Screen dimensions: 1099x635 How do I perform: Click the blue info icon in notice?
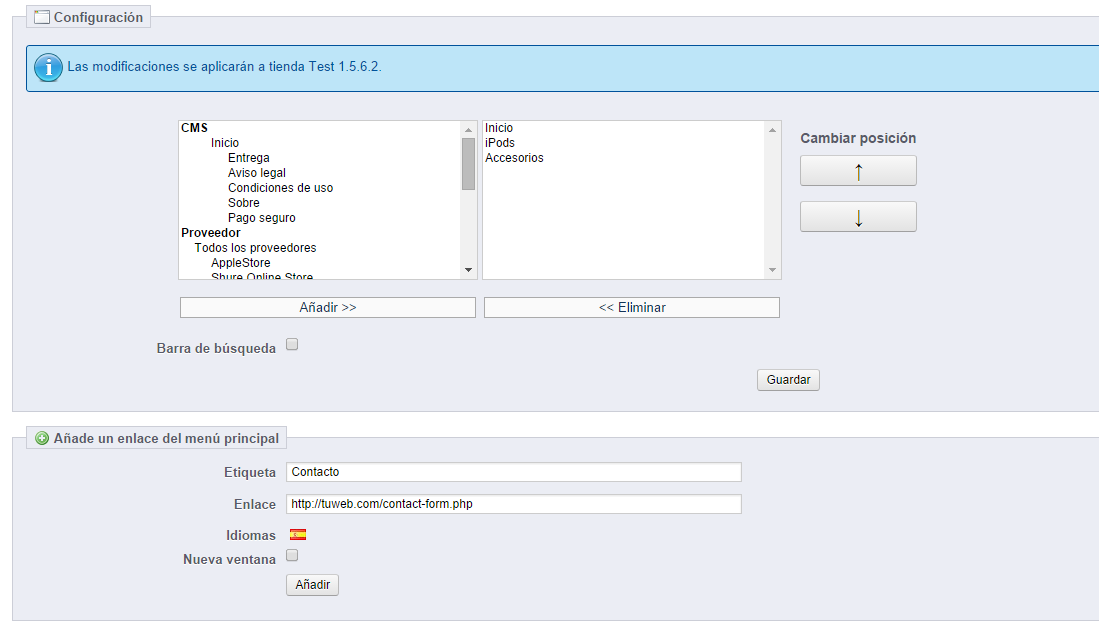(x=48, y=68)
